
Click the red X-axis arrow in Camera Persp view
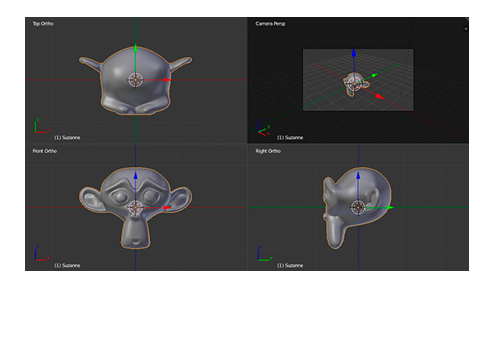(379, 96)
